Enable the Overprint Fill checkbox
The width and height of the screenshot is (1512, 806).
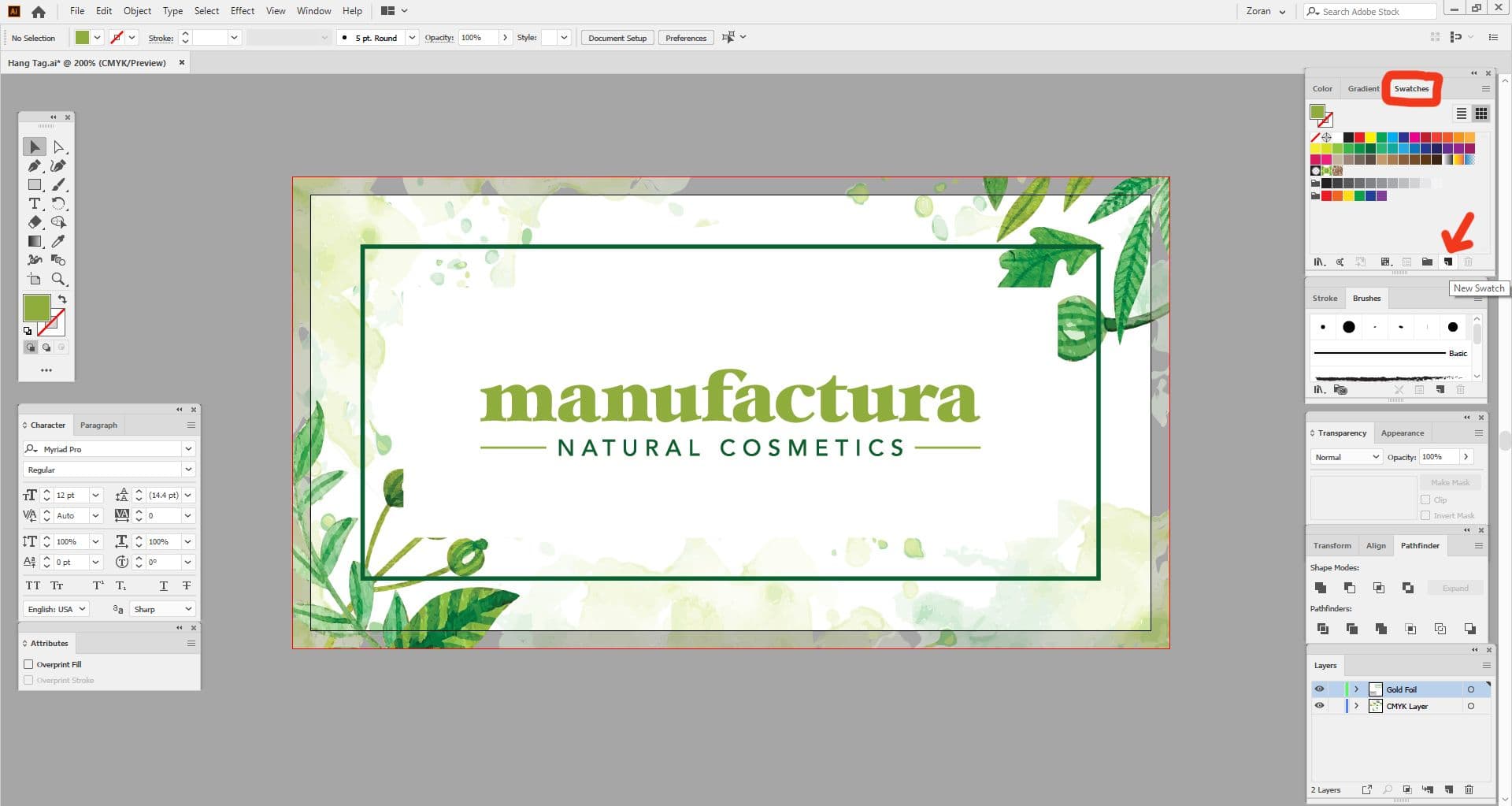pyautogui.click(x=29, y=664)
